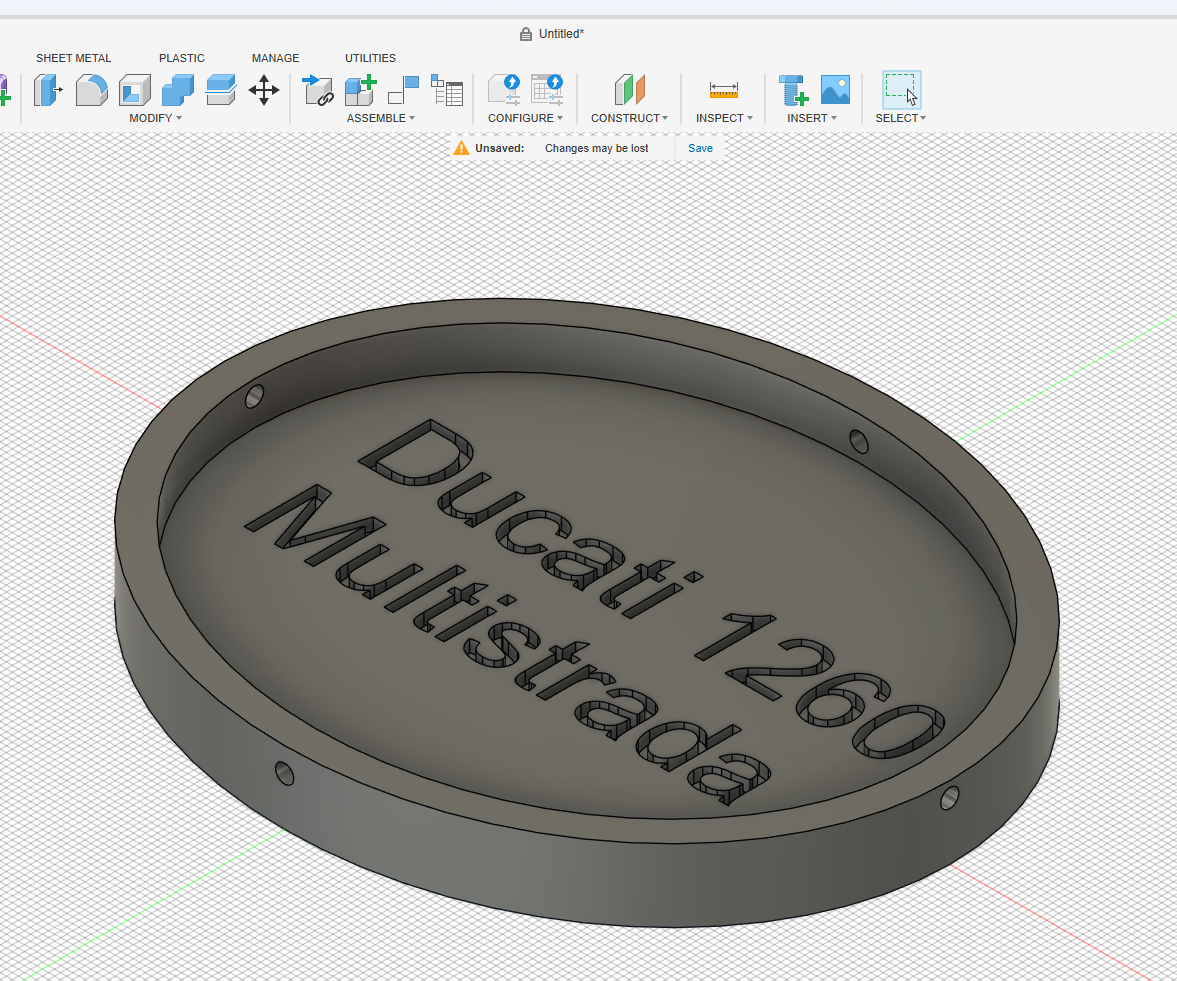Click the Offset Plane construct icon
Screen dimensions: 1177x981
[630, 91]
